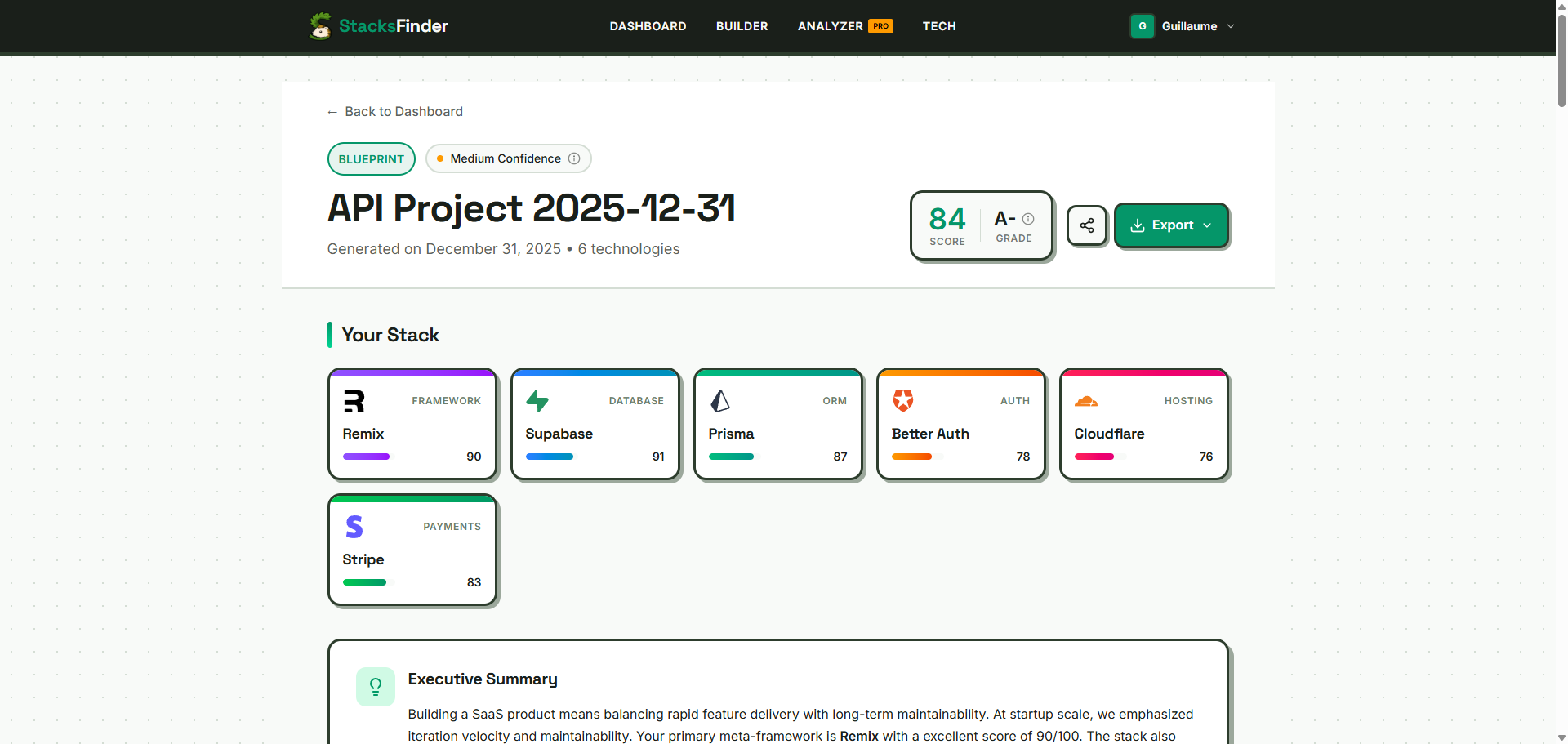
Task: Click the DATABASE label on Supabase card
Action: (636, 401)
